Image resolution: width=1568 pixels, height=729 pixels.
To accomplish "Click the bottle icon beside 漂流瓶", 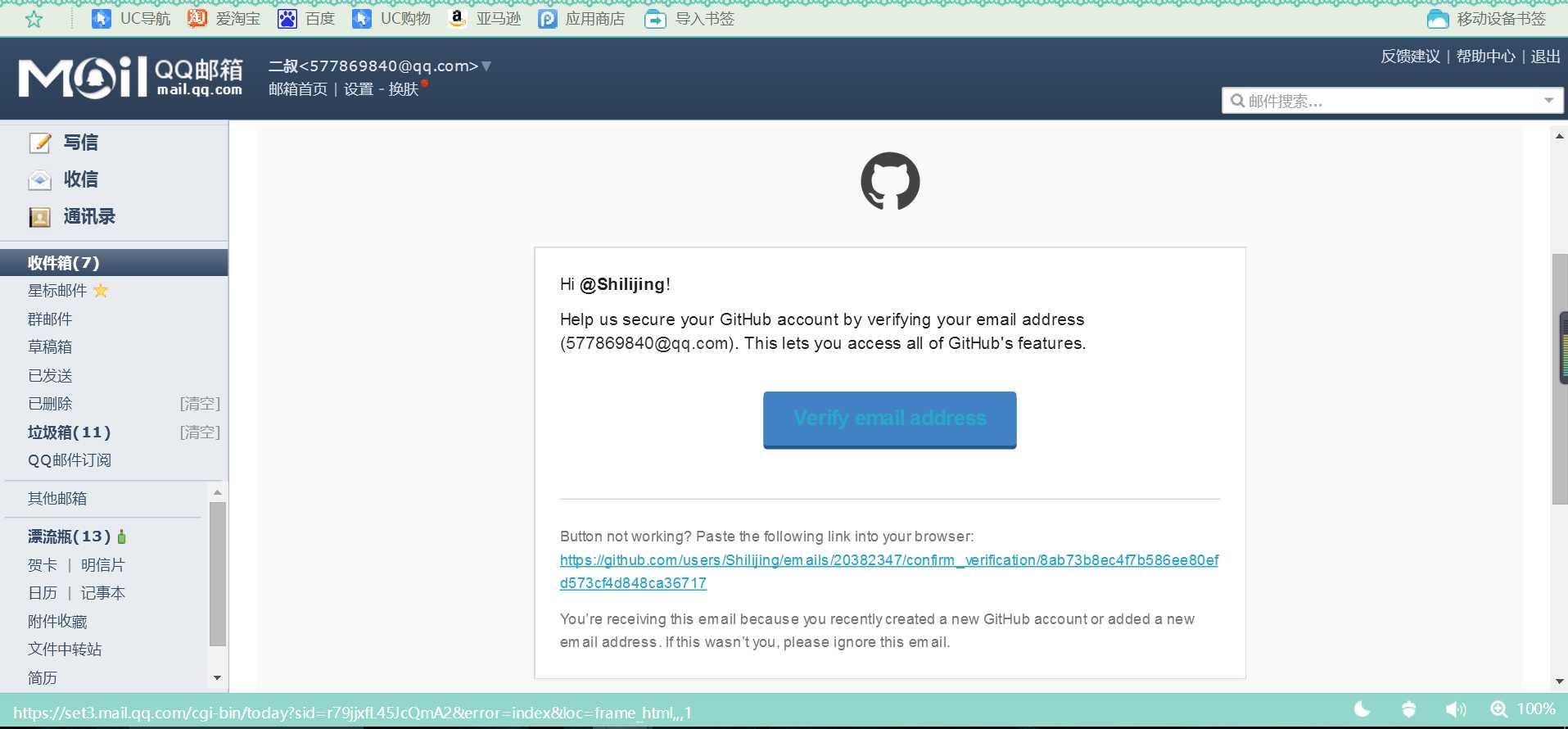I will pos(122,537).
